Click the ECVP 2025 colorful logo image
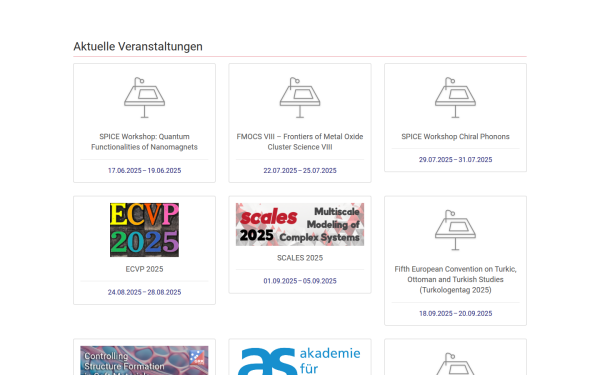 pyautogui.click(x=144, y=230)
